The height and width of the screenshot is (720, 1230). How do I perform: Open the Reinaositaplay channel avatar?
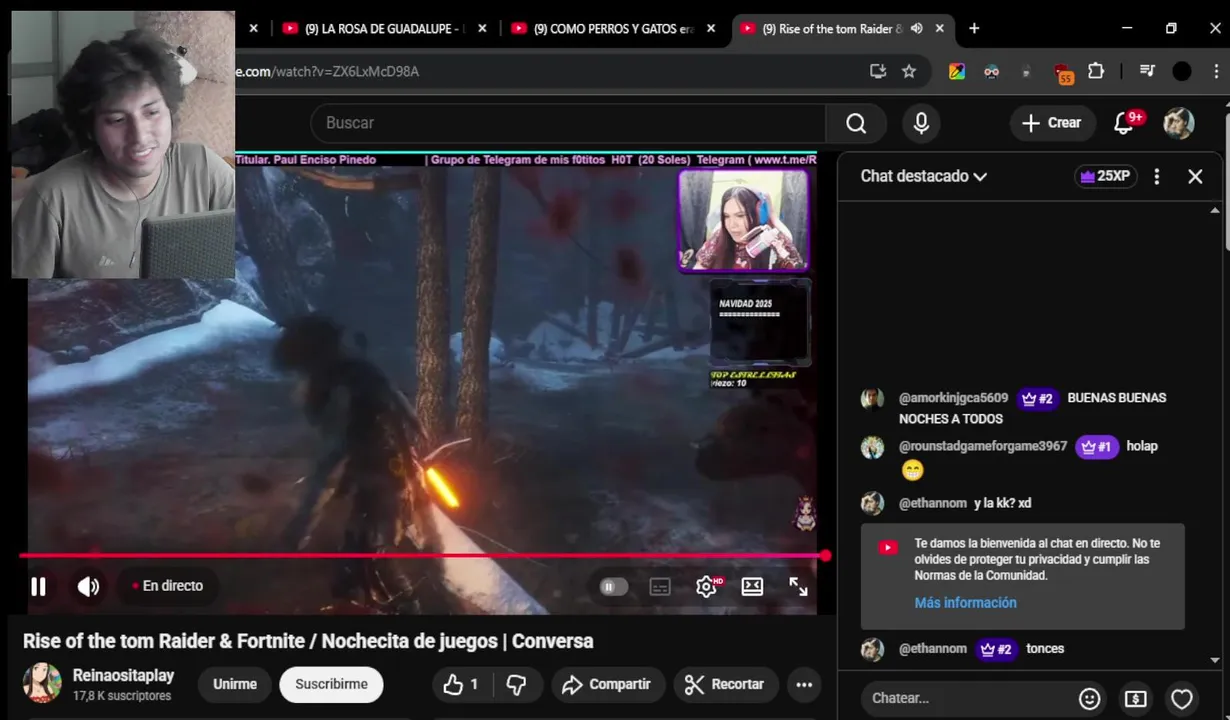tap(42, 683)
